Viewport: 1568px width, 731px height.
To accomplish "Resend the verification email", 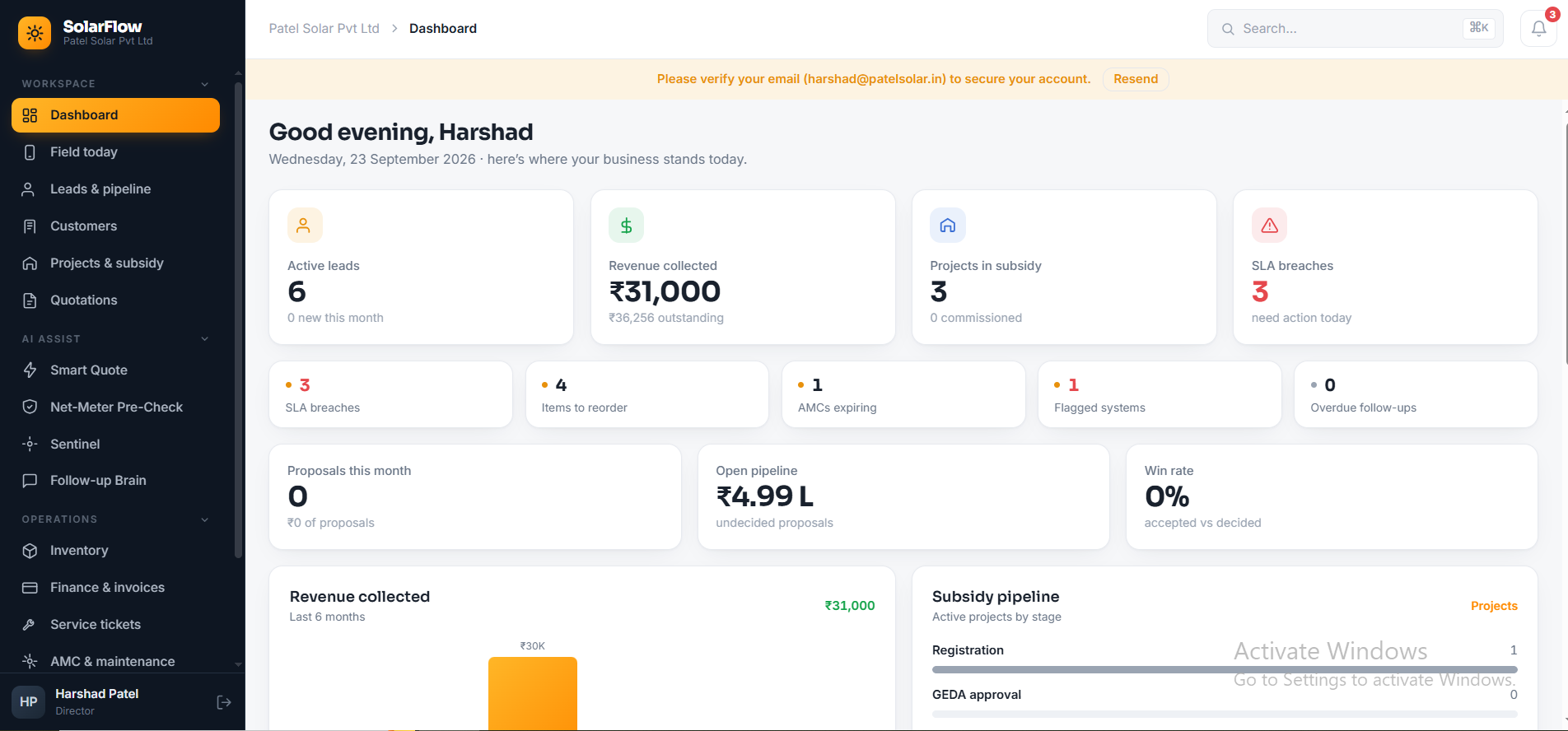I will click(1136, 79).
